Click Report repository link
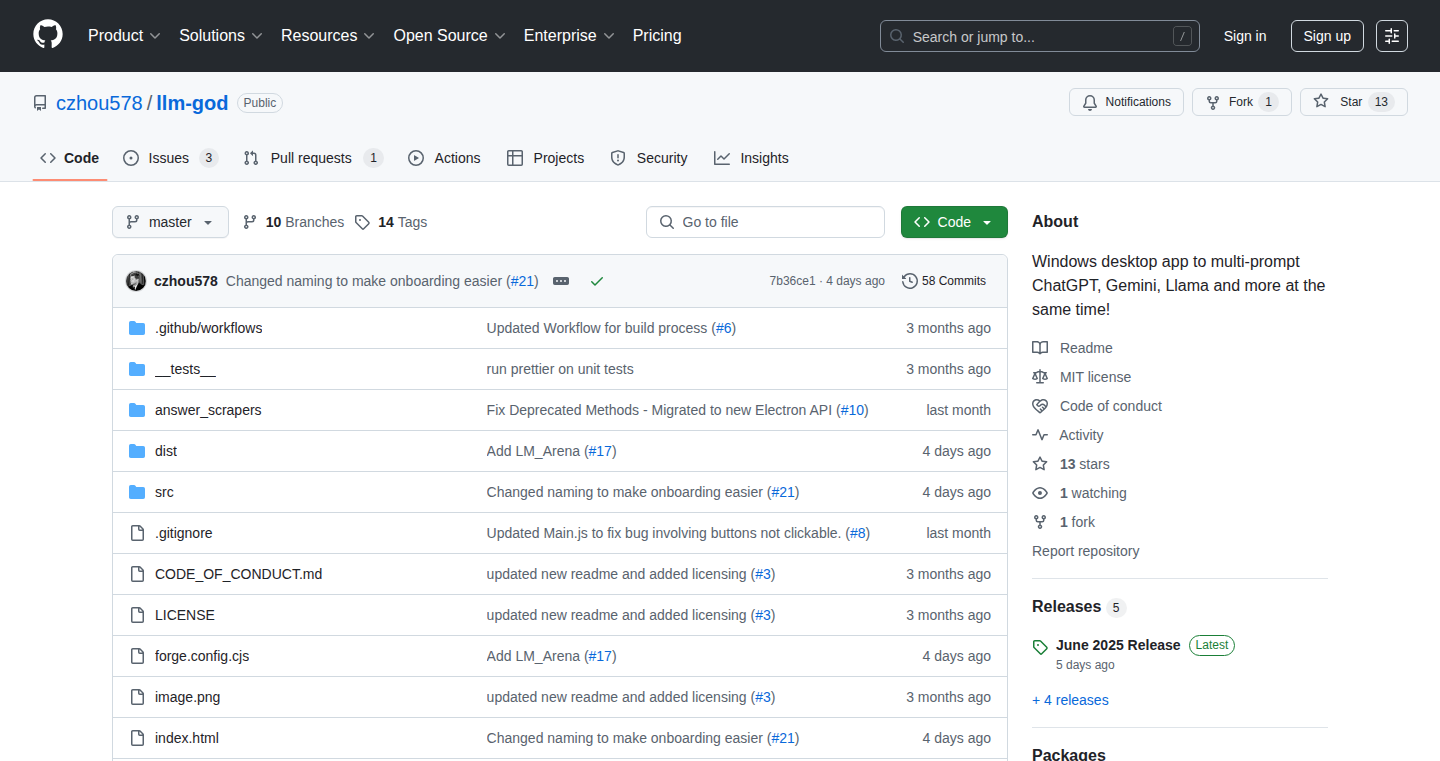This screenshot has width=1440, height=761. pyautogui.click(x=1085, y=551)
